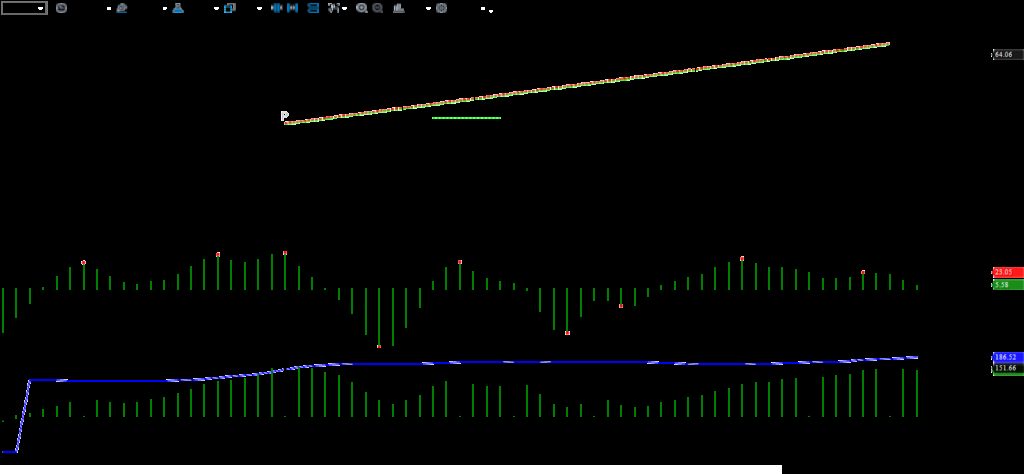Click the clock icon in the toolbar
Viewport: 1024px width, 474px height.
click(61, 8)
